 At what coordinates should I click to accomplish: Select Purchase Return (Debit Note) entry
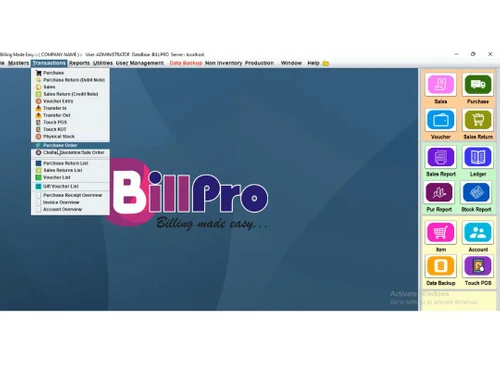tap(70, 80)
